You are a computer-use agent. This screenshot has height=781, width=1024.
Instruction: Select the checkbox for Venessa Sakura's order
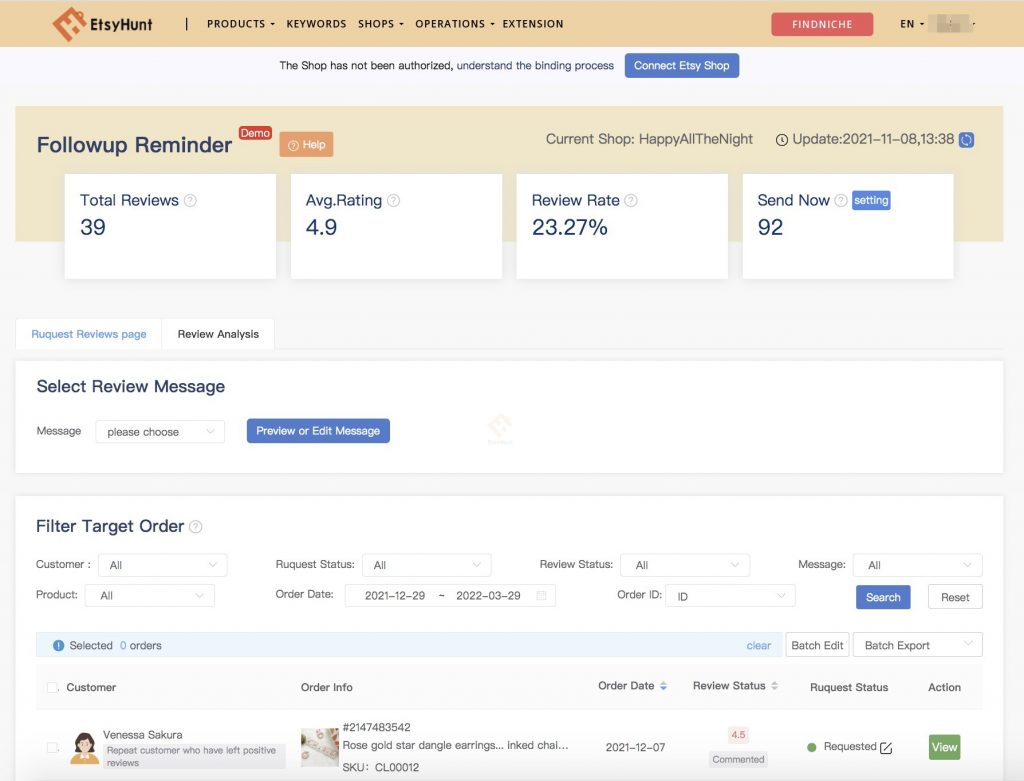(x=54, y=747)
